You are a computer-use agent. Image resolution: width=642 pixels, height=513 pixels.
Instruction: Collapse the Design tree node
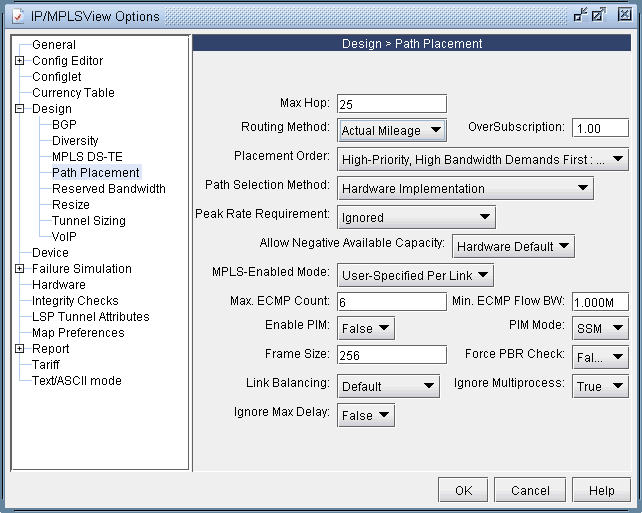(x=20, y=109)
